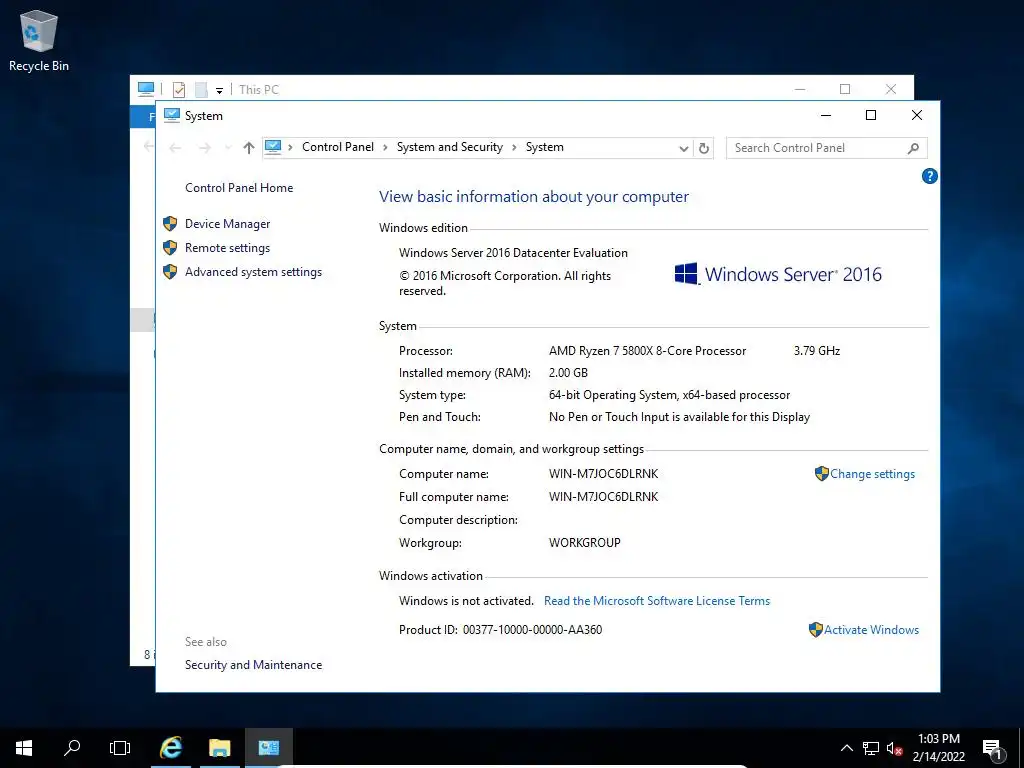
Task: Open Security and Maintenance link
Action: (253, 665)
